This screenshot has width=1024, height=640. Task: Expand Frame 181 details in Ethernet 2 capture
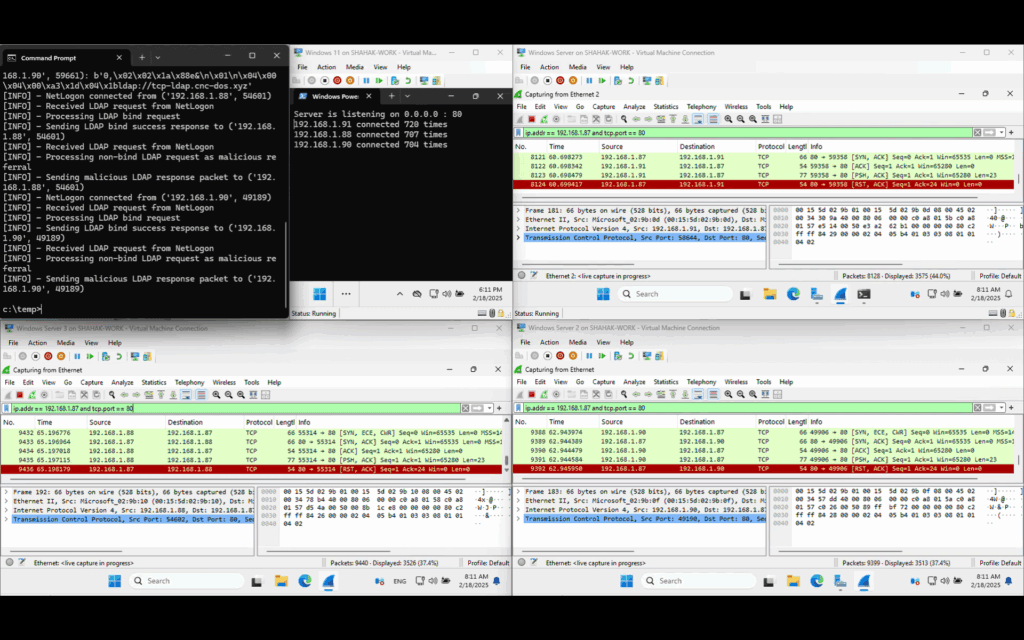click(x=520, y=211)
